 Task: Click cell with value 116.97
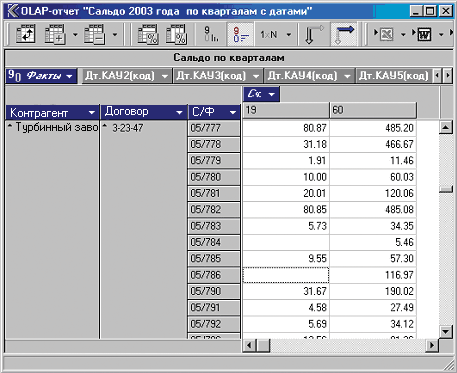pos(373,275)
